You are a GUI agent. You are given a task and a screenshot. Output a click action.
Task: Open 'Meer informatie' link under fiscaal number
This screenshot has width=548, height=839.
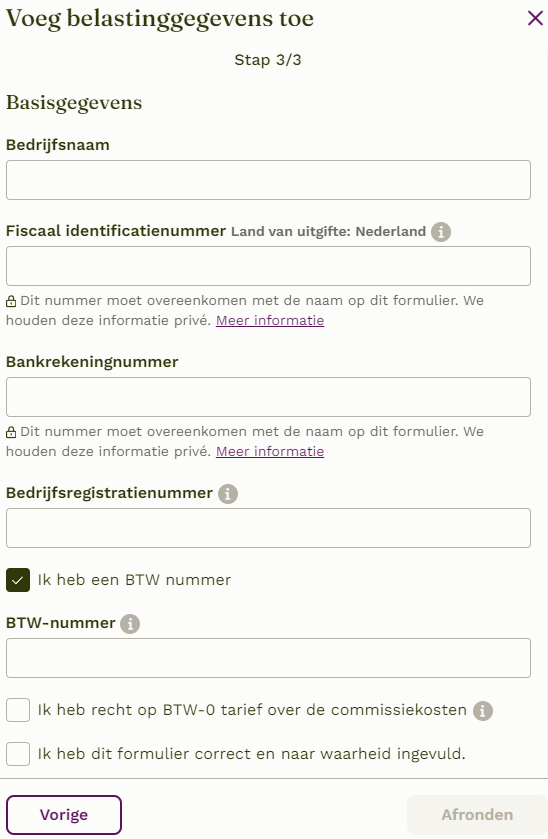(270, 321)
